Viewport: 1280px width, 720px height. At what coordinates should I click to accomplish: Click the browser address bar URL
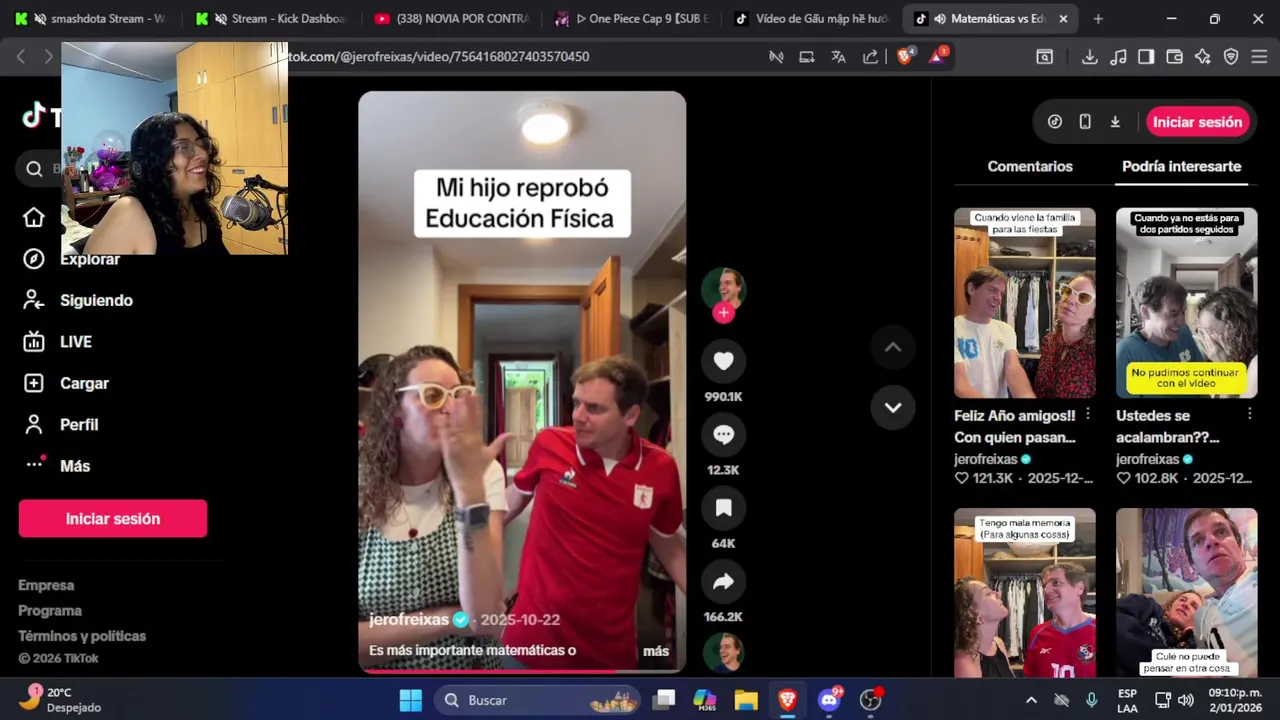coord(439,57)
